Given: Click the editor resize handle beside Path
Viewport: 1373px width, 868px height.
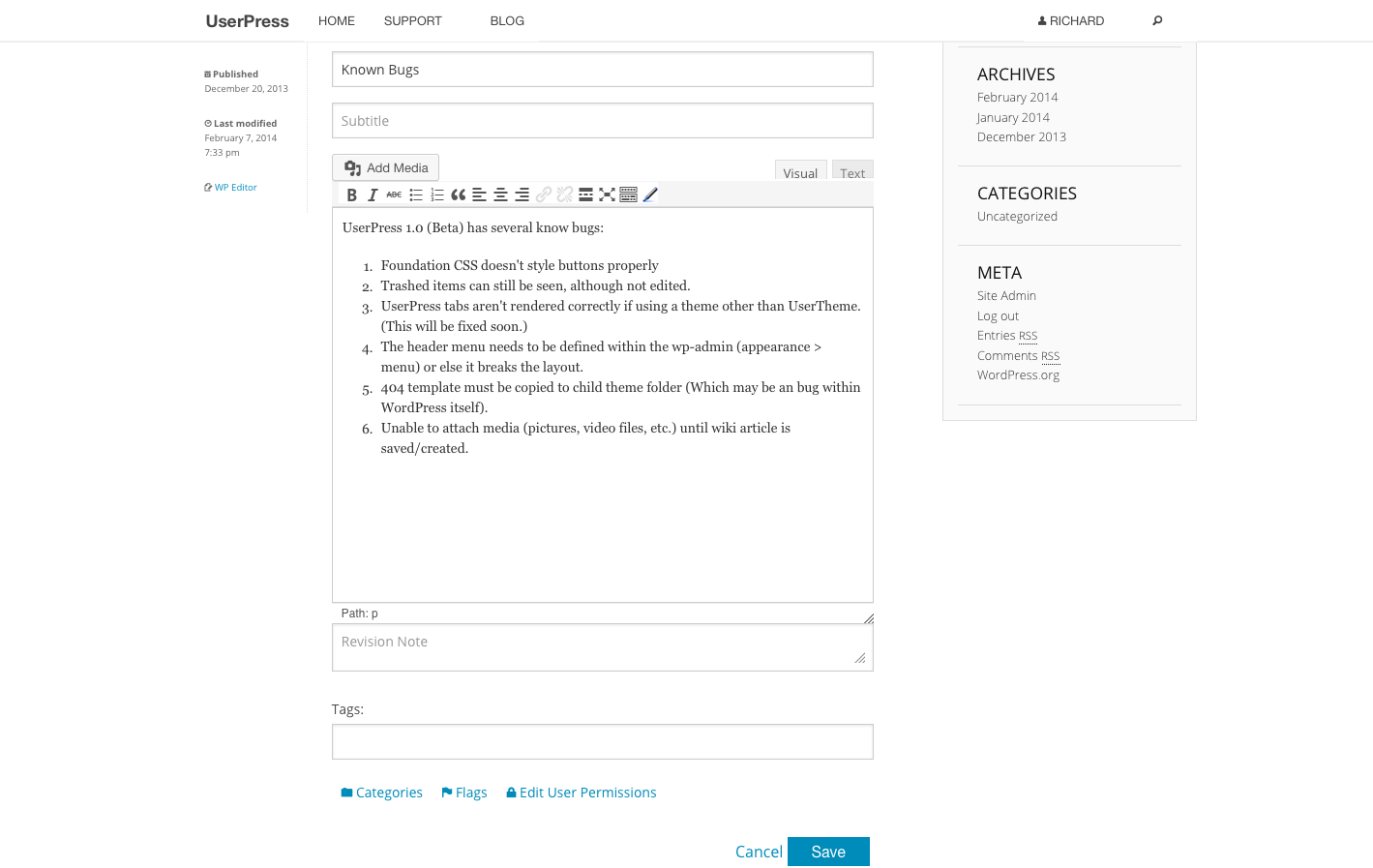Looking at the screenshot, I should [868, 618].
